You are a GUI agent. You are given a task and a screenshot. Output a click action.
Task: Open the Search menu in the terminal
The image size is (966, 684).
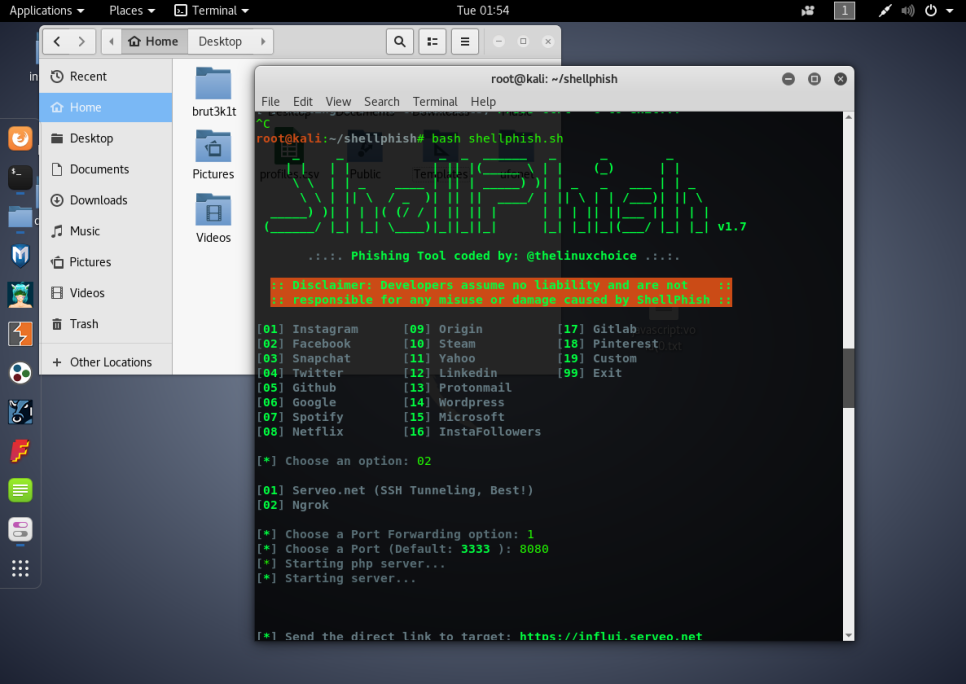[381, 102]
